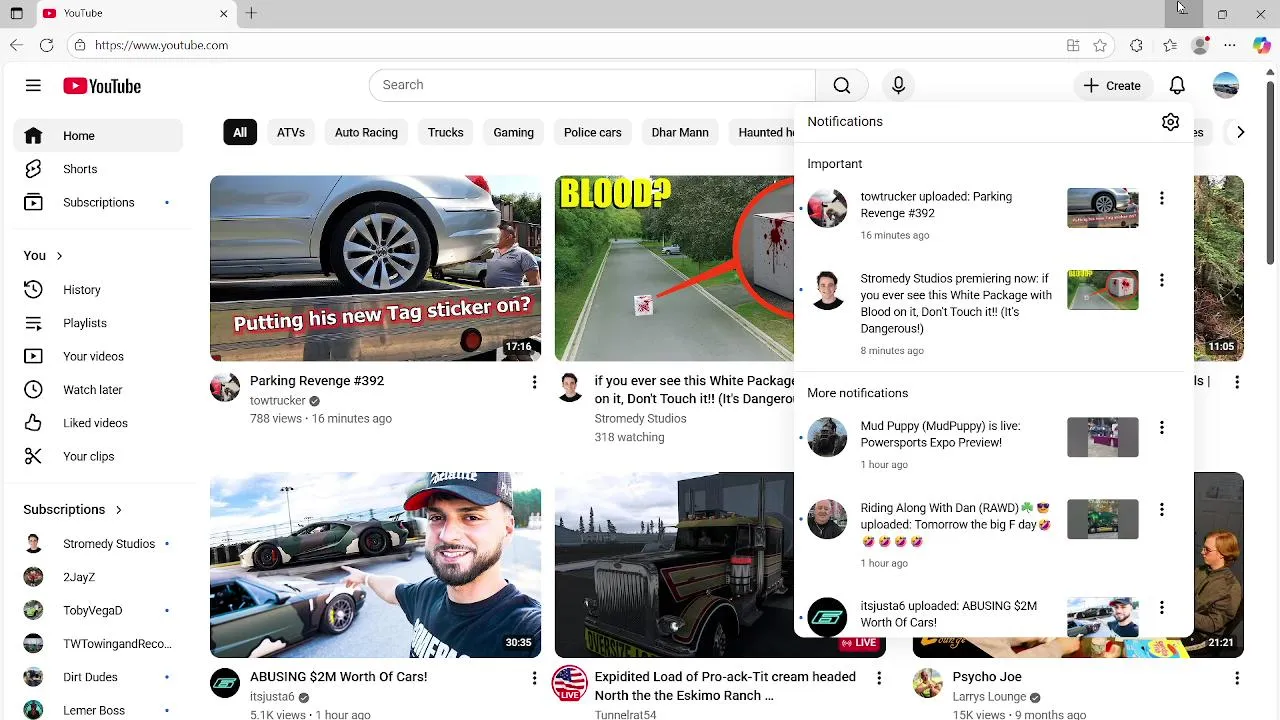
Task: Expand the You section
Action: 43,255
